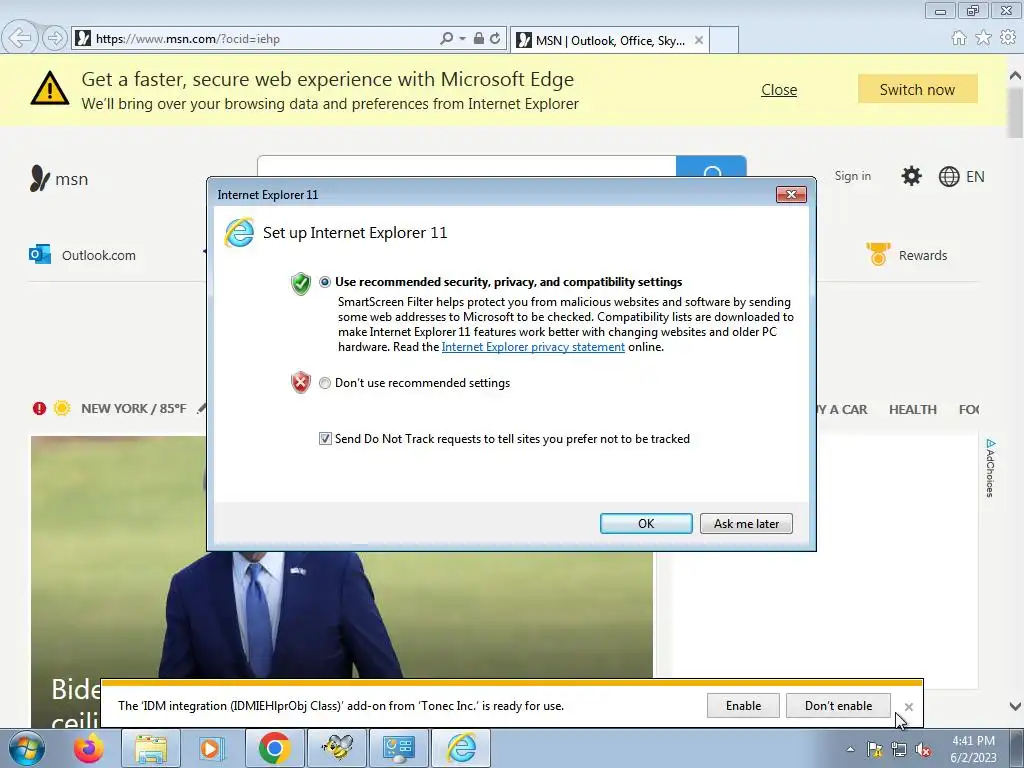Select Don't use recommended settings radio

pyautogui.click(x=325, y=383)
